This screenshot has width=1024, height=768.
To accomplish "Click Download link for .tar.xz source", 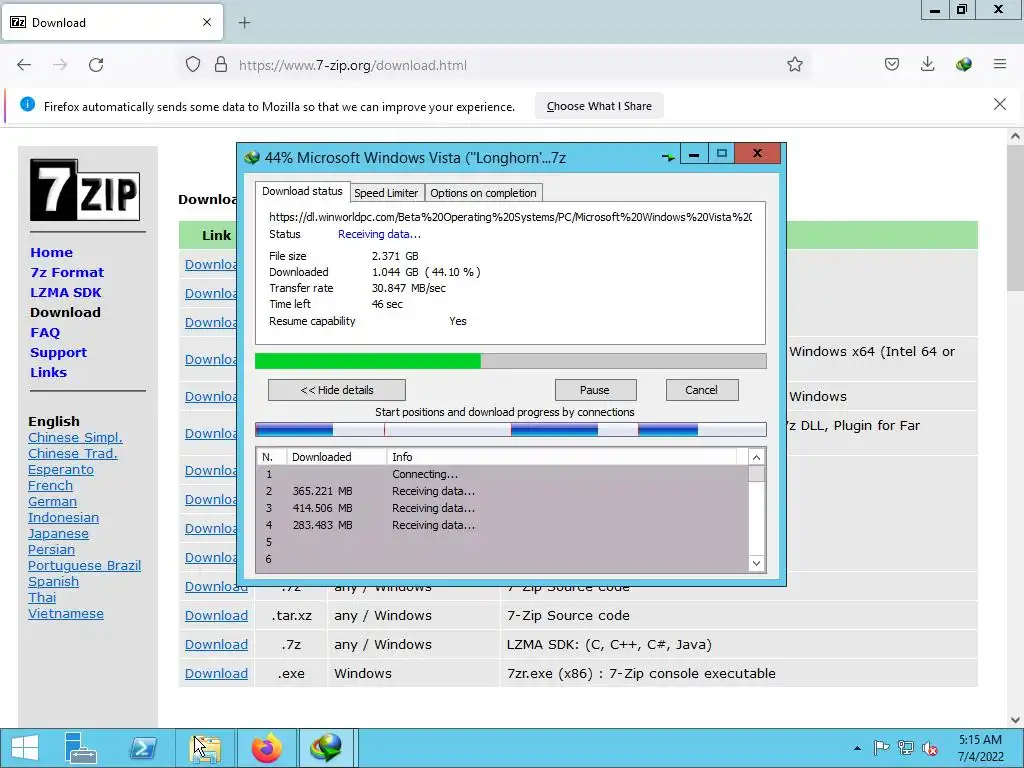I will click(216, 615).
